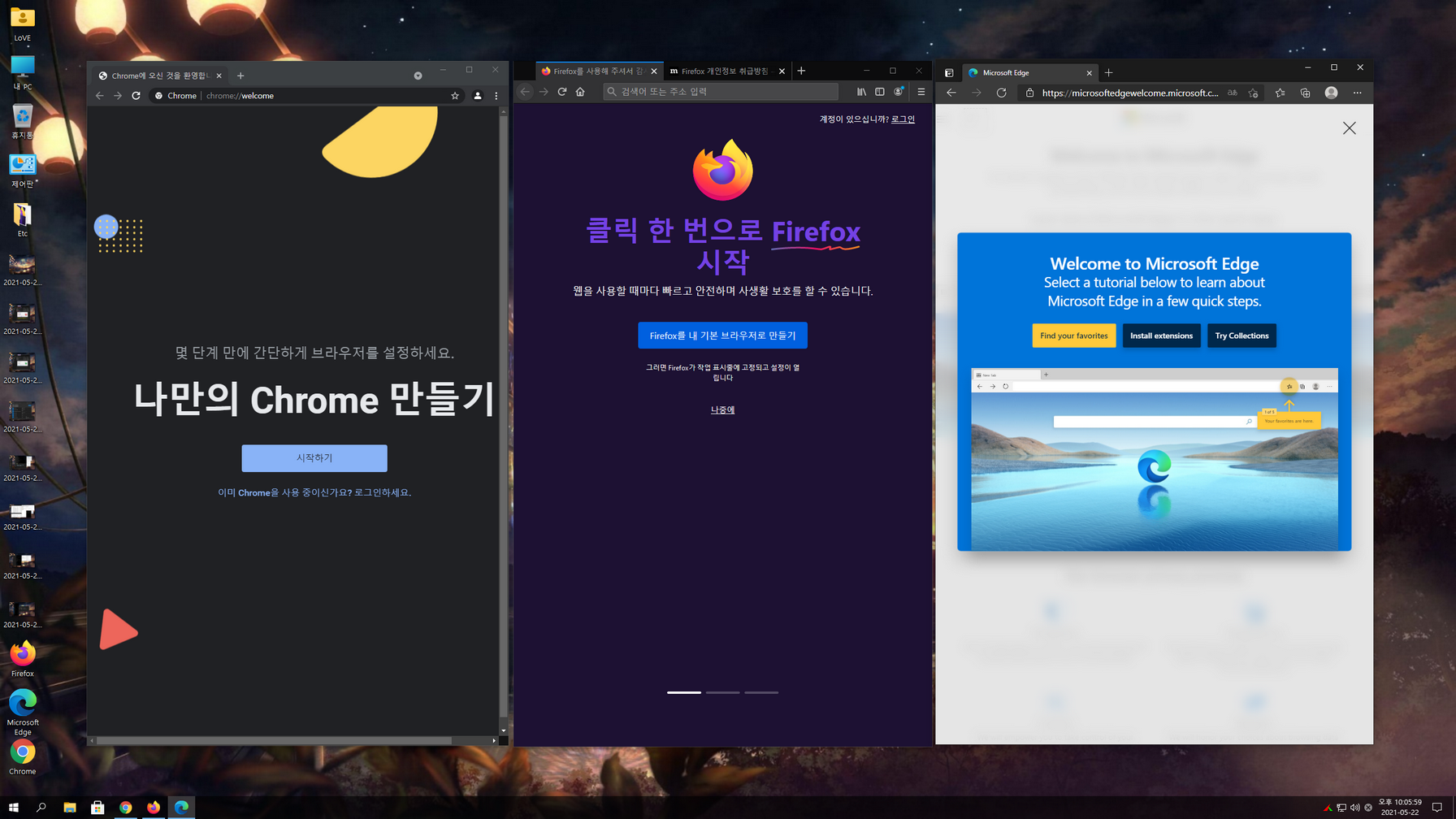This screenshot has width=1456, height=819.
Task: Click the 나중에 link in Firefox
Action: pos(722,410)
